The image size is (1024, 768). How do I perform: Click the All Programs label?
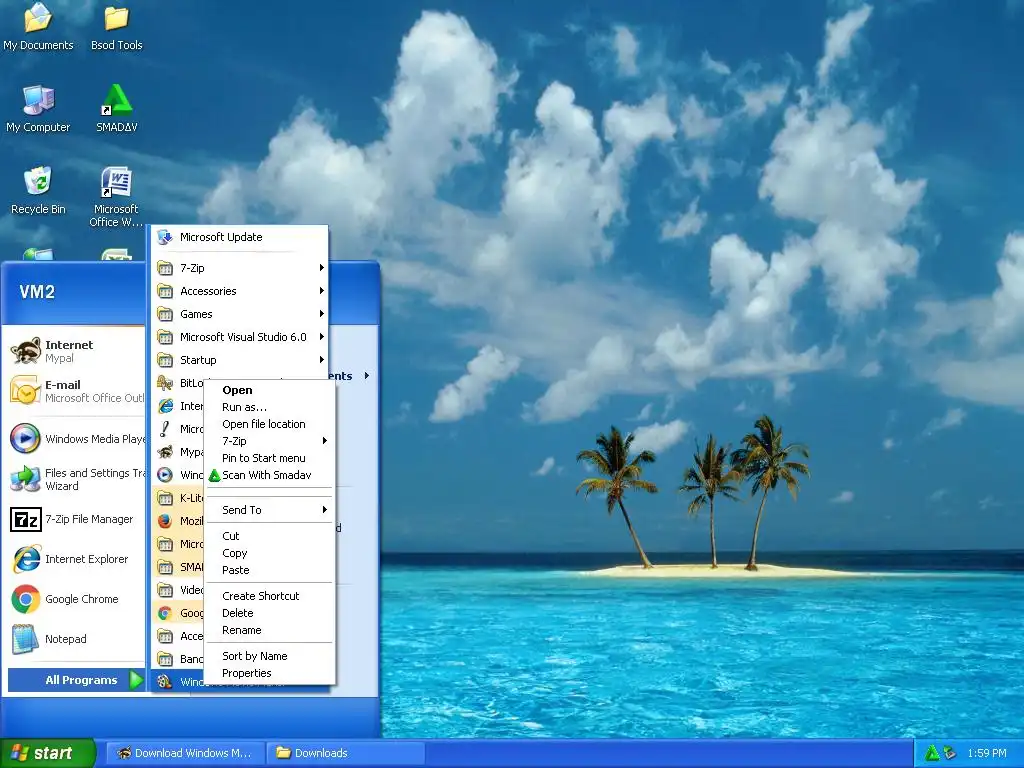point(81,680)
